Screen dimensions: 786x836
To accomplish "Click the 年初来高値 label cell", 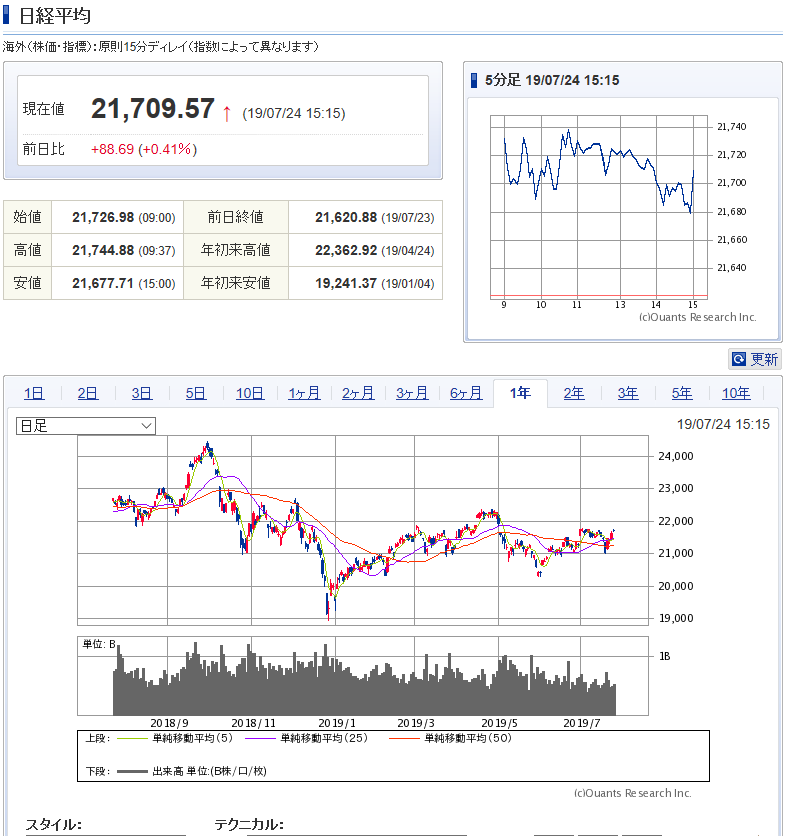I will [x=236, y=250].
